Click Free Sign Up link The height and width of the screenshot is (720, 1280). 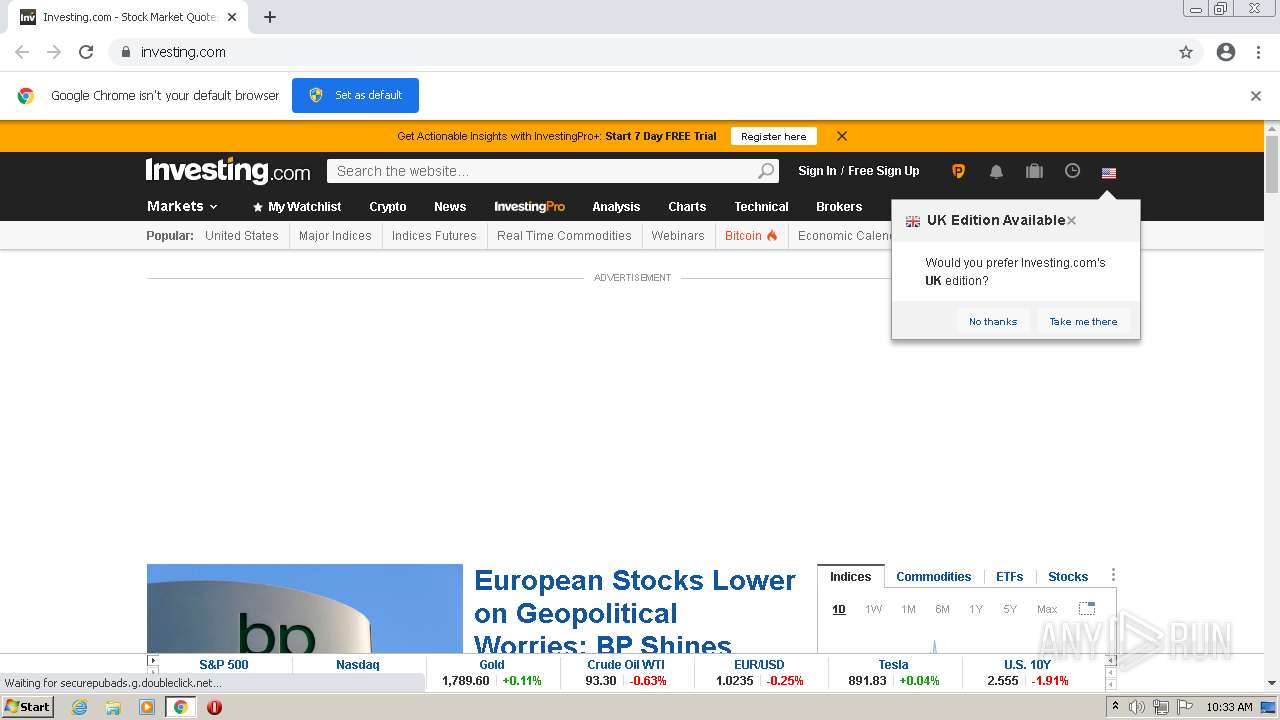coord(884,171)
